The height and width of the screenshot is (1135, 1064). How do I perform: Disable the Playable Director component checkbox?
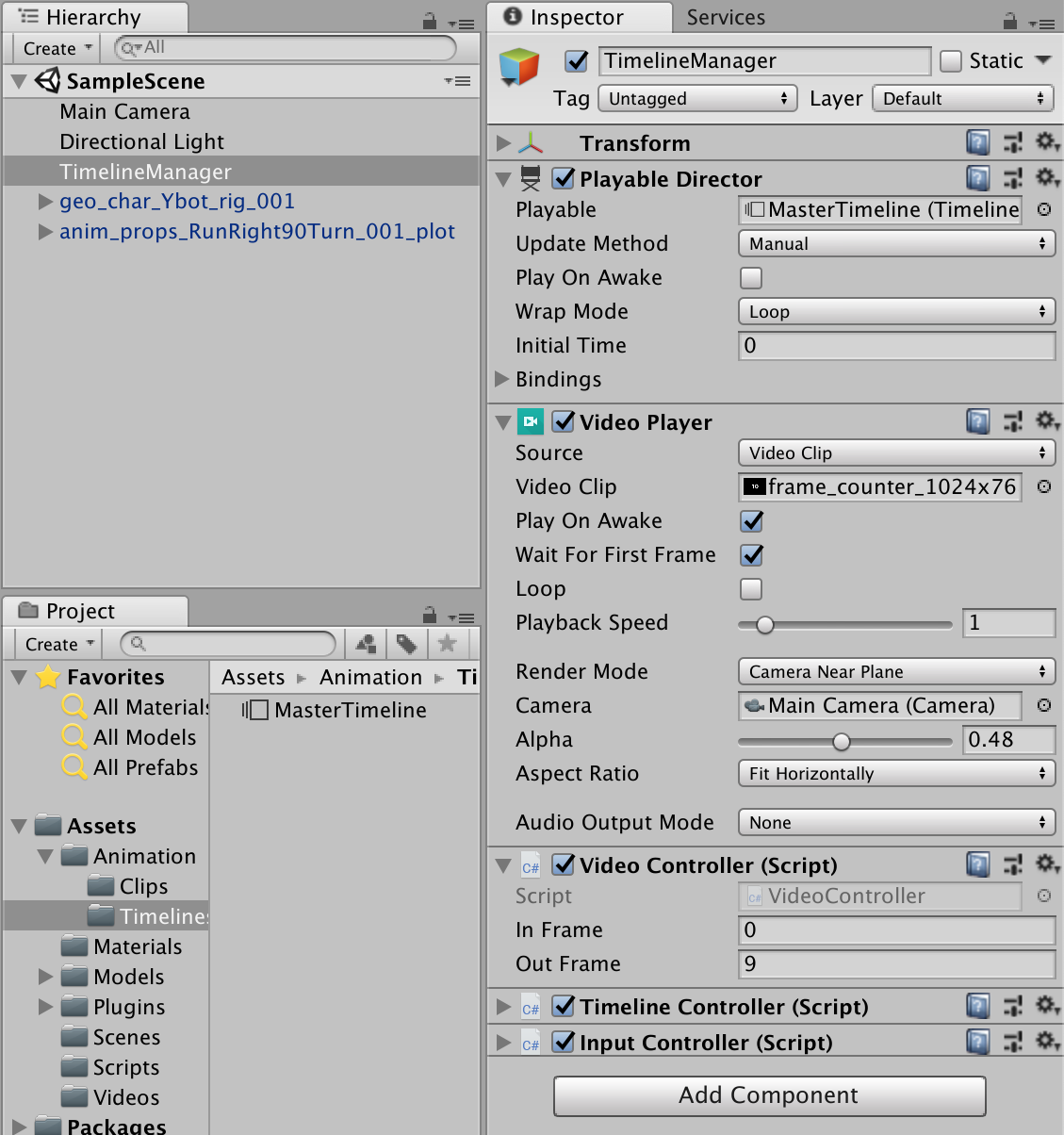tap(564, 178)
